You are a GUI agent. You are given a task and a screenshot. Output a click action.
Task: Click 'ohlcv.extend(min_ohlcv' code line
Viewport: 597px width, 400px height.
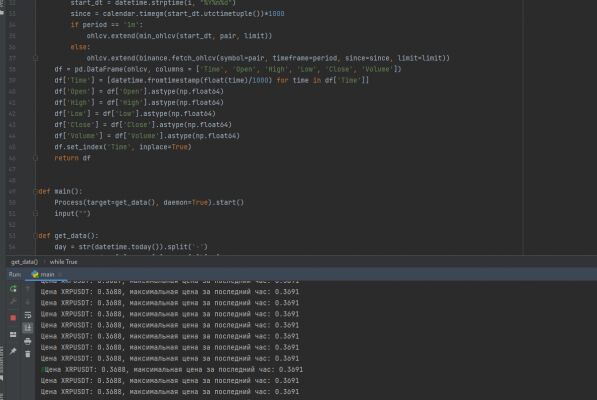click(179, 36)
